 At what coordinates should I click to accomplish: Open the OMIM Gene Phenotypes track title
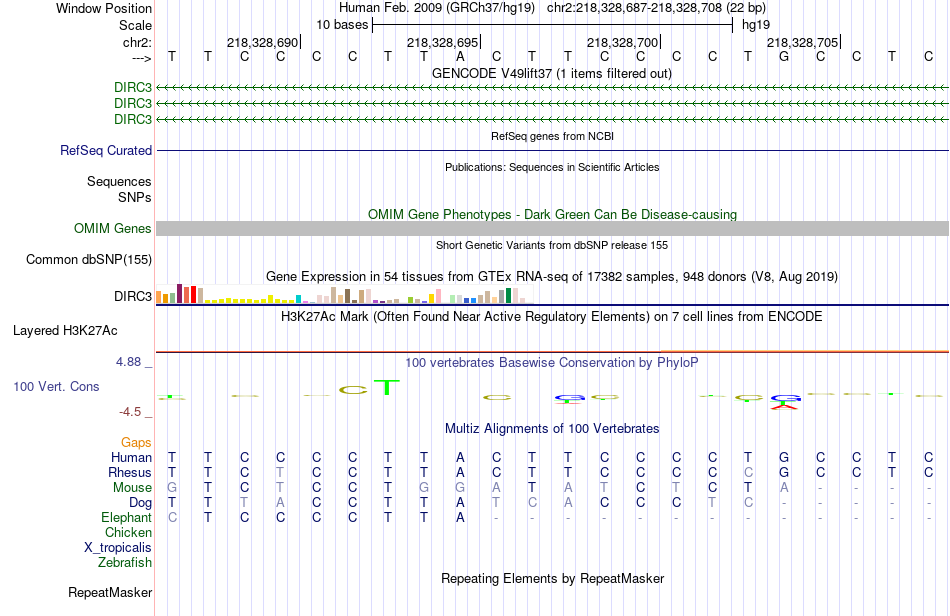point(552,214)
